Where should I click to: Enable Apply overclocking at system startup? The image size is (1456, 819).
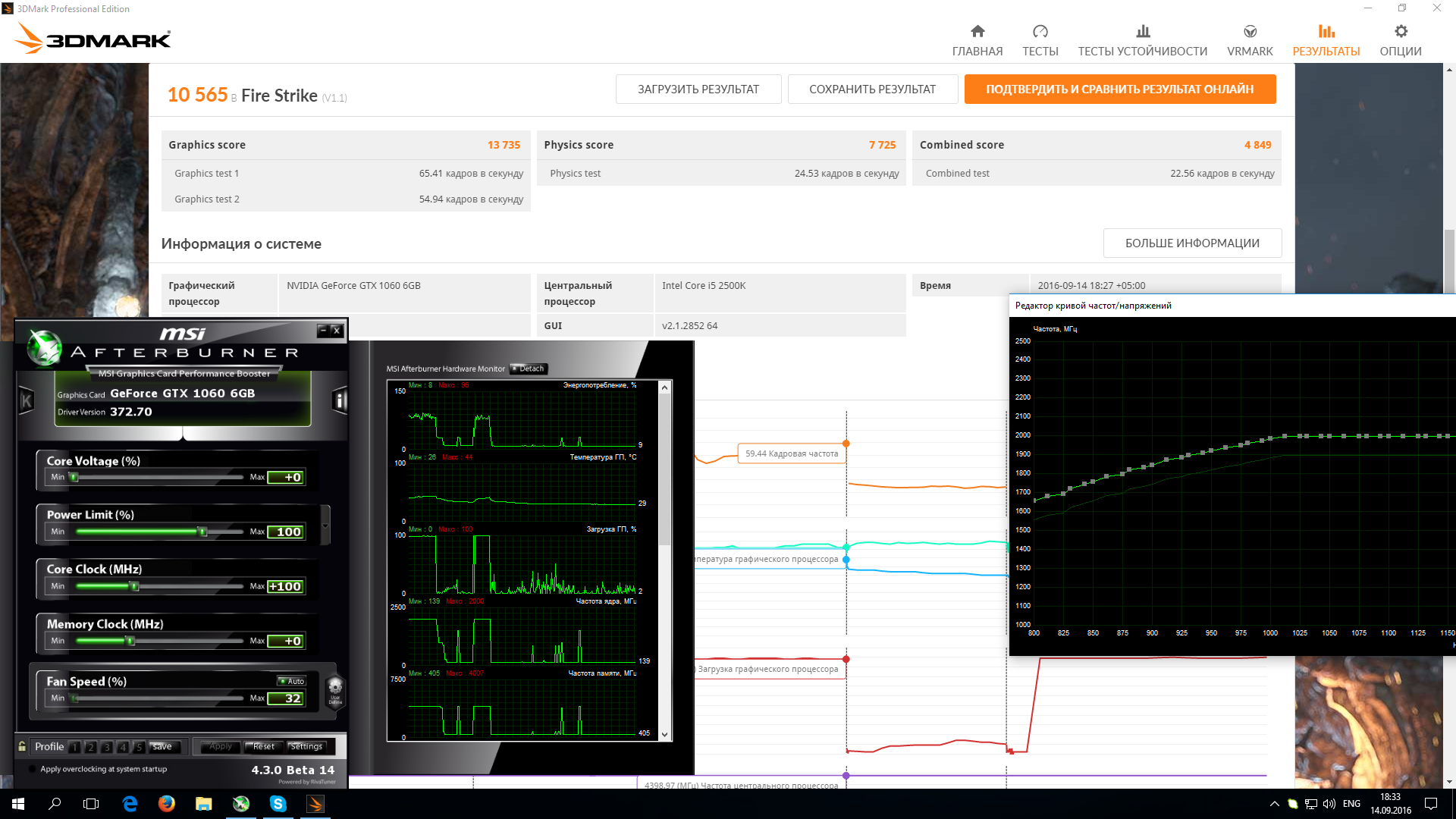point(33,769)
